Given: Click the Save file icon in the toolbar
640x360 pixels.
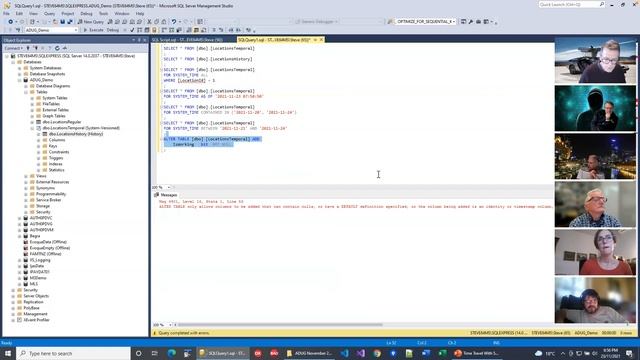Looking at the screenshot, I should [x=62, y=22].
